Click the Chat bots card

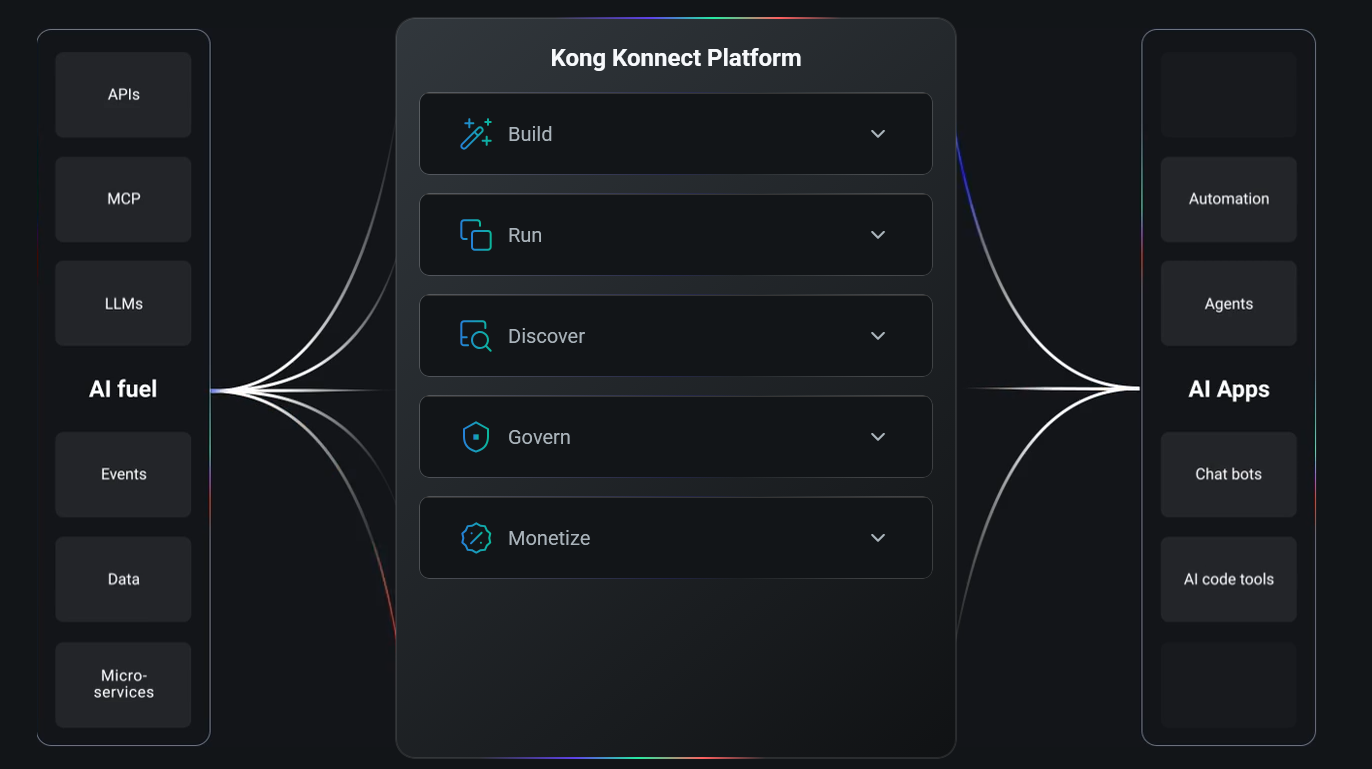point(1228,474)
